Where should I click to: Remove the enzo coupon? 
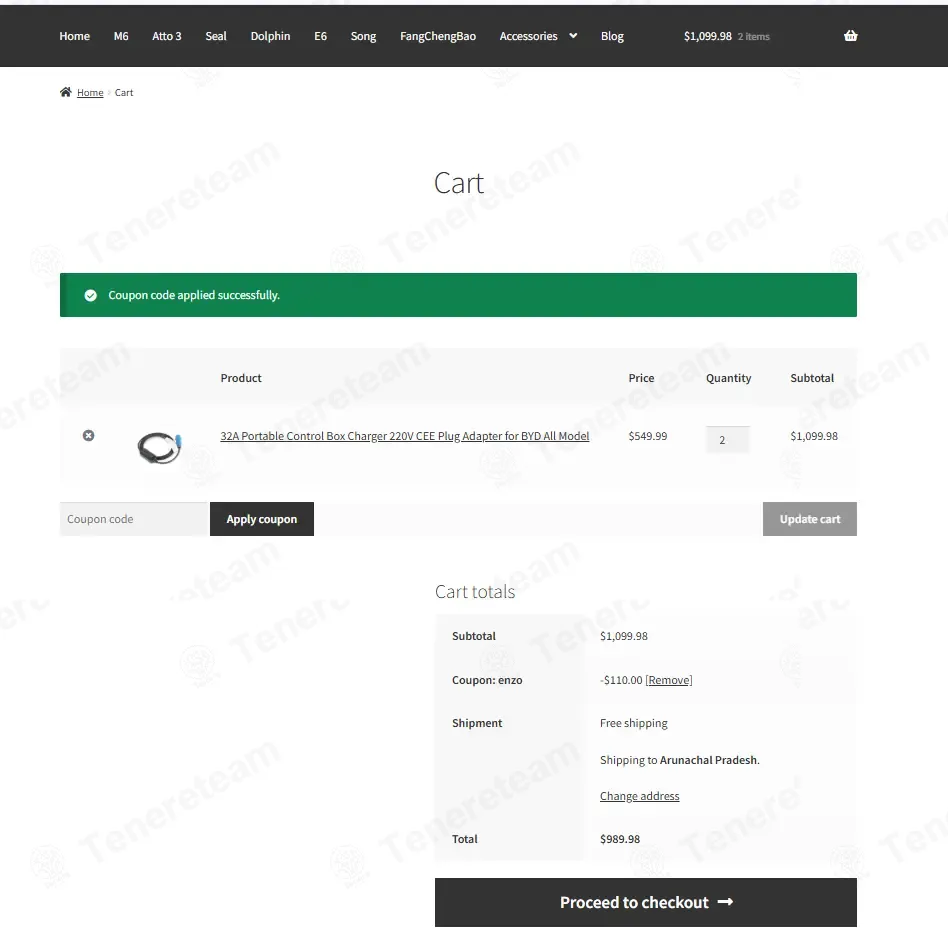(669, 680)
